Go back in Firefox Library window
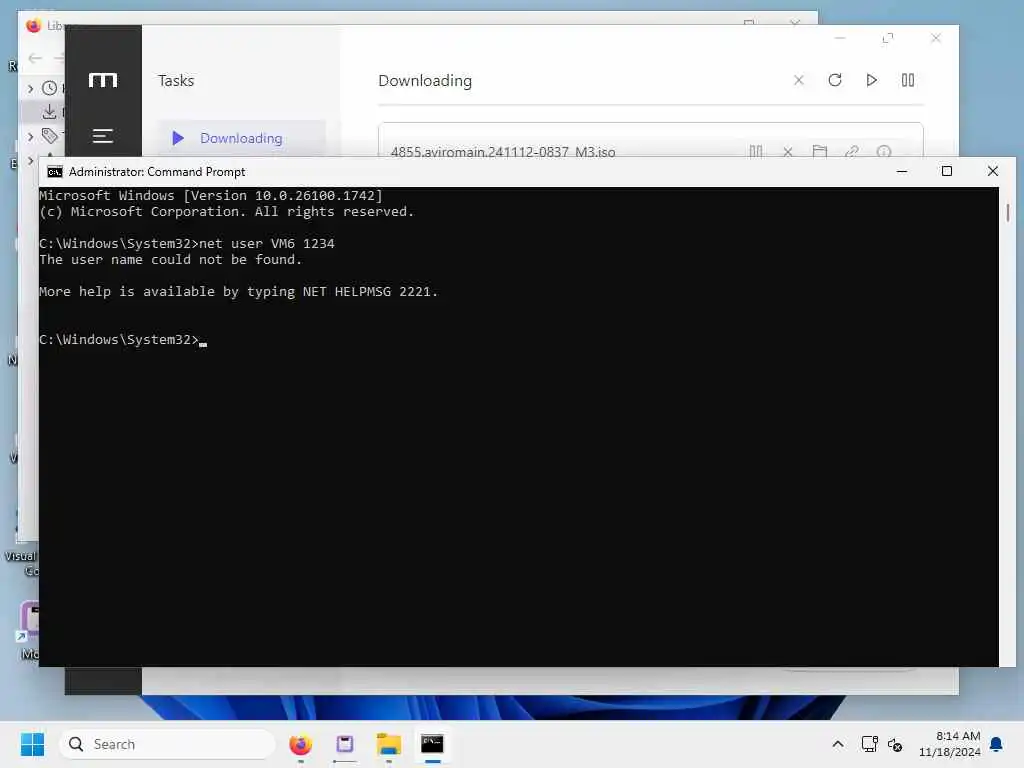This screenshot has width=1024, height=768. (x=35, y=58)
